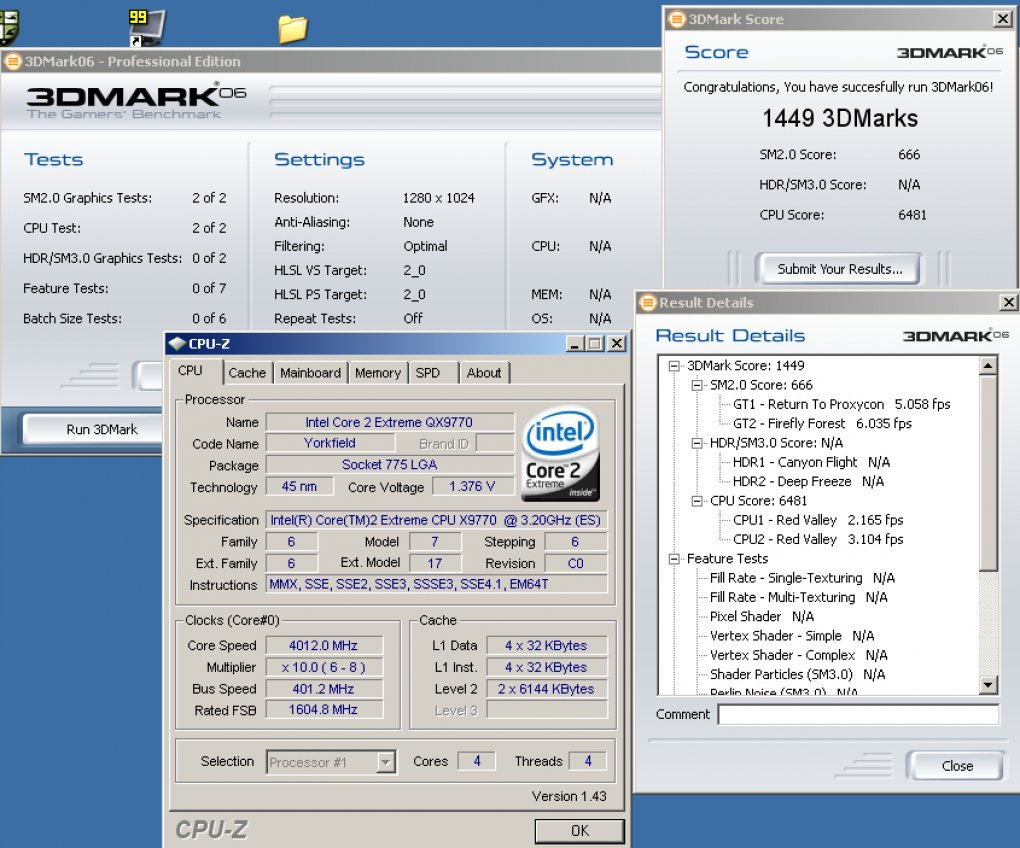Select Fill Rate - Single-Texturing row
This screenshot has height=848, width=1020.
[x=801, y=578]
